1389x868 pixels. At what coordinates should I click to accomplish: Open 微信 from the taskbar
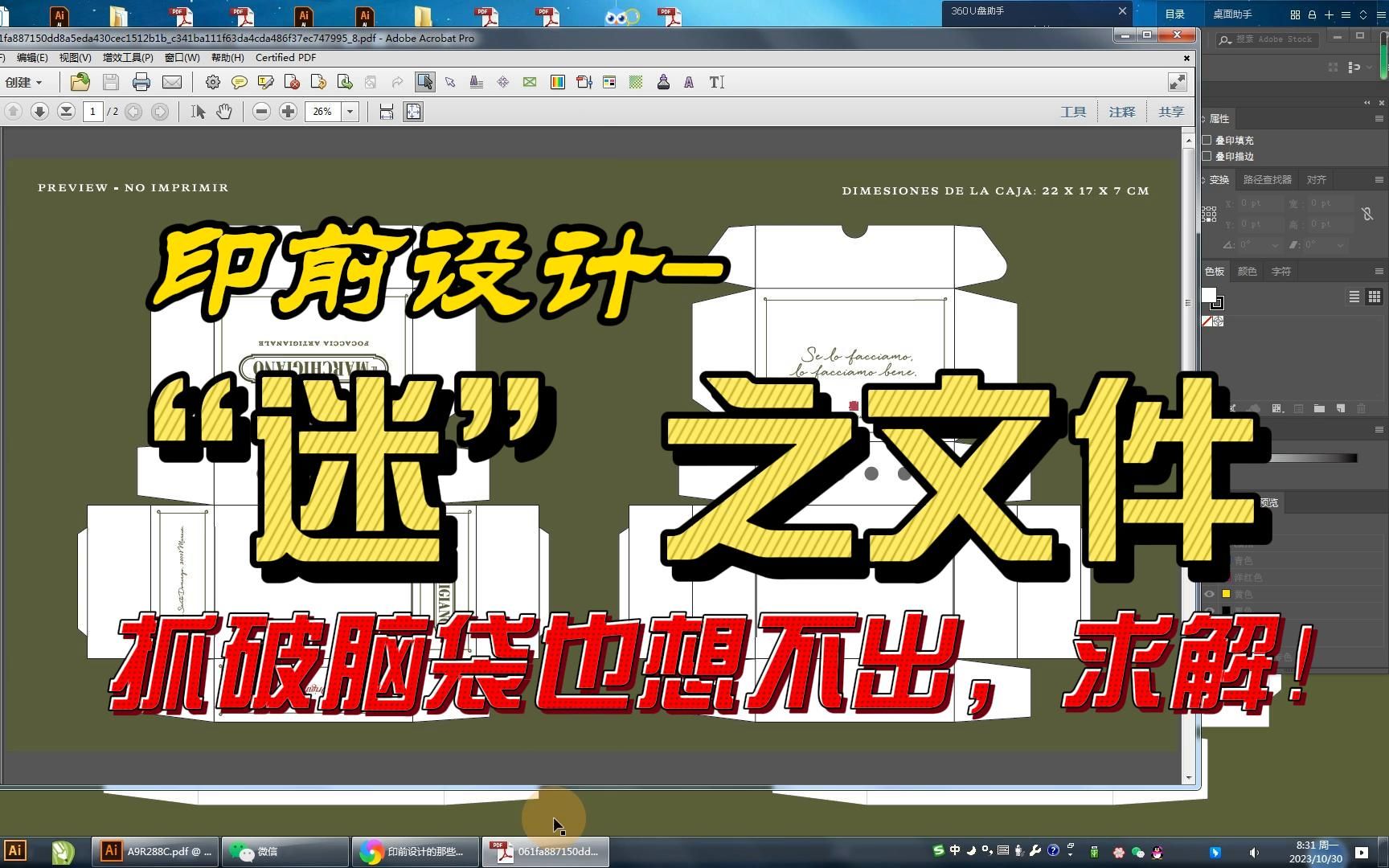285,852
